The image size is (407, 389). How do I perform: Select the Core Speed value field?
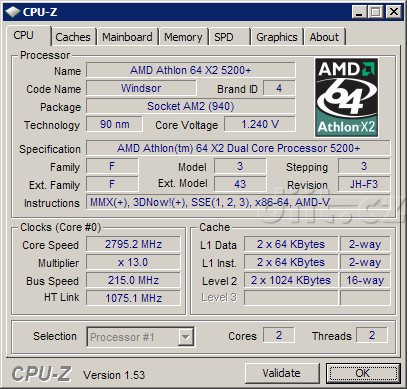tap(133, 244)
